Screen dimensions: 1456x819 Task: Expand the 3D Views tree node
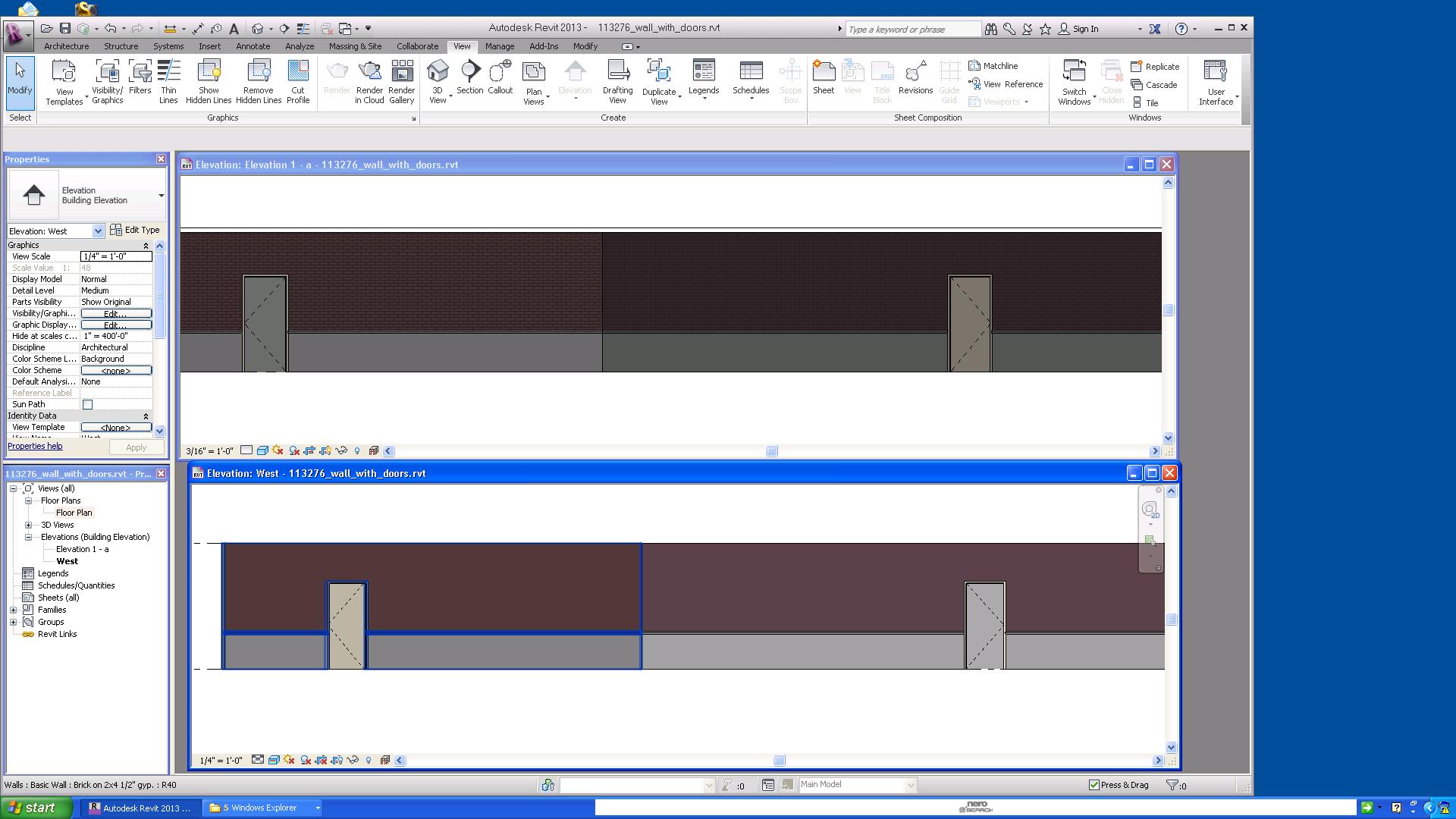click(29, 525)
